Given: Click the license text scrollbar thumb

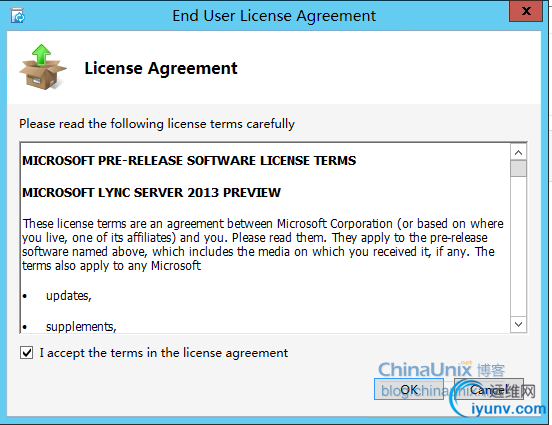Looking at the screenshot, I should pos(518,168).
